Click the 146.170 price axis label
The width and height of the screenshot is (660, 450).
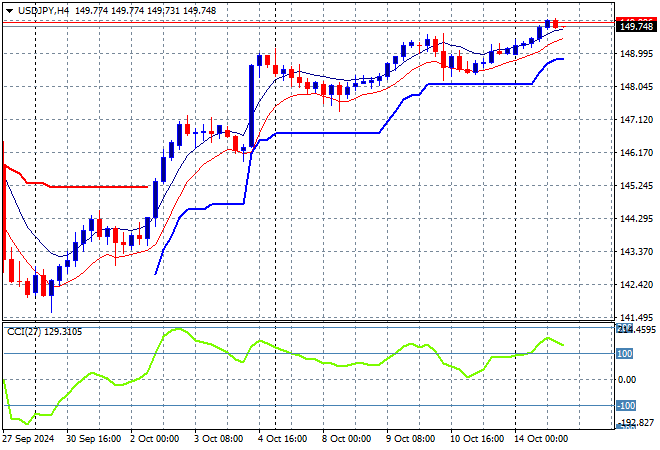click(x=636, y=152)
